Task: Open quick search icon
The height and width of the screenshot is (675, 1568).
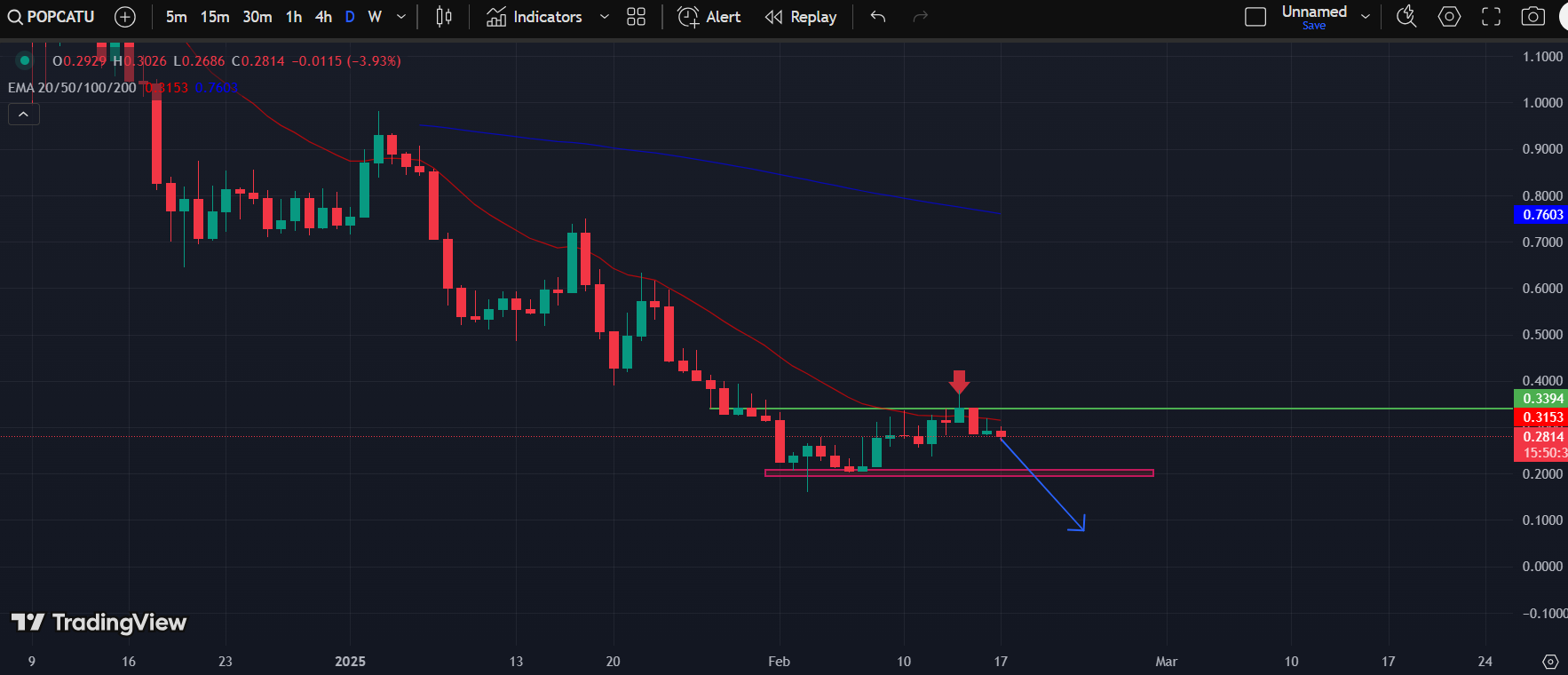Action: click(1406, 17)
